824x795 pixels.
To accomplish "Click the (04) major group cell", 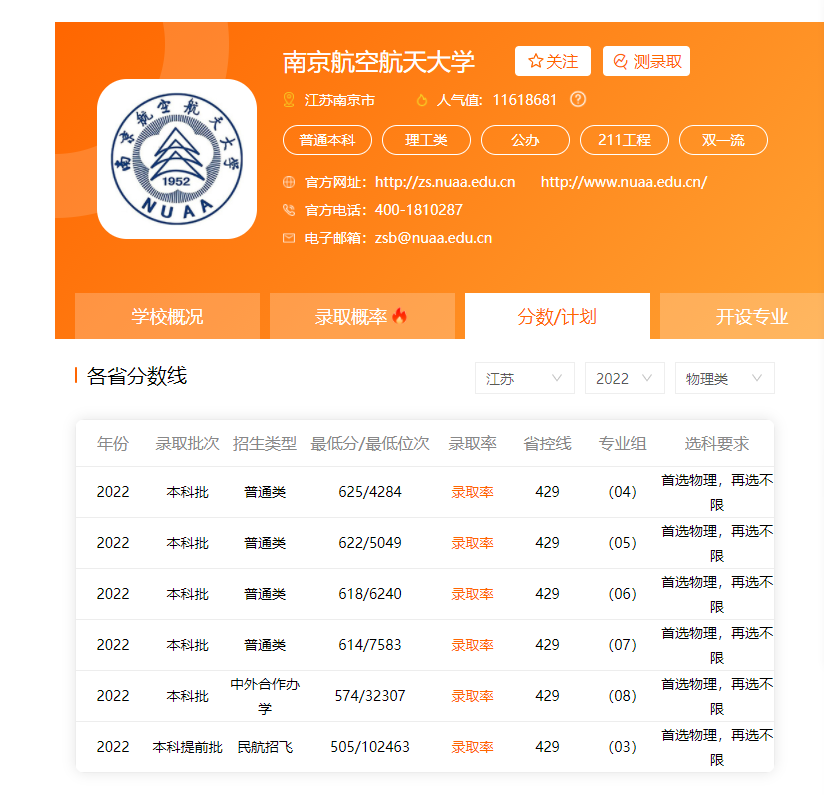I will (622, 492).
